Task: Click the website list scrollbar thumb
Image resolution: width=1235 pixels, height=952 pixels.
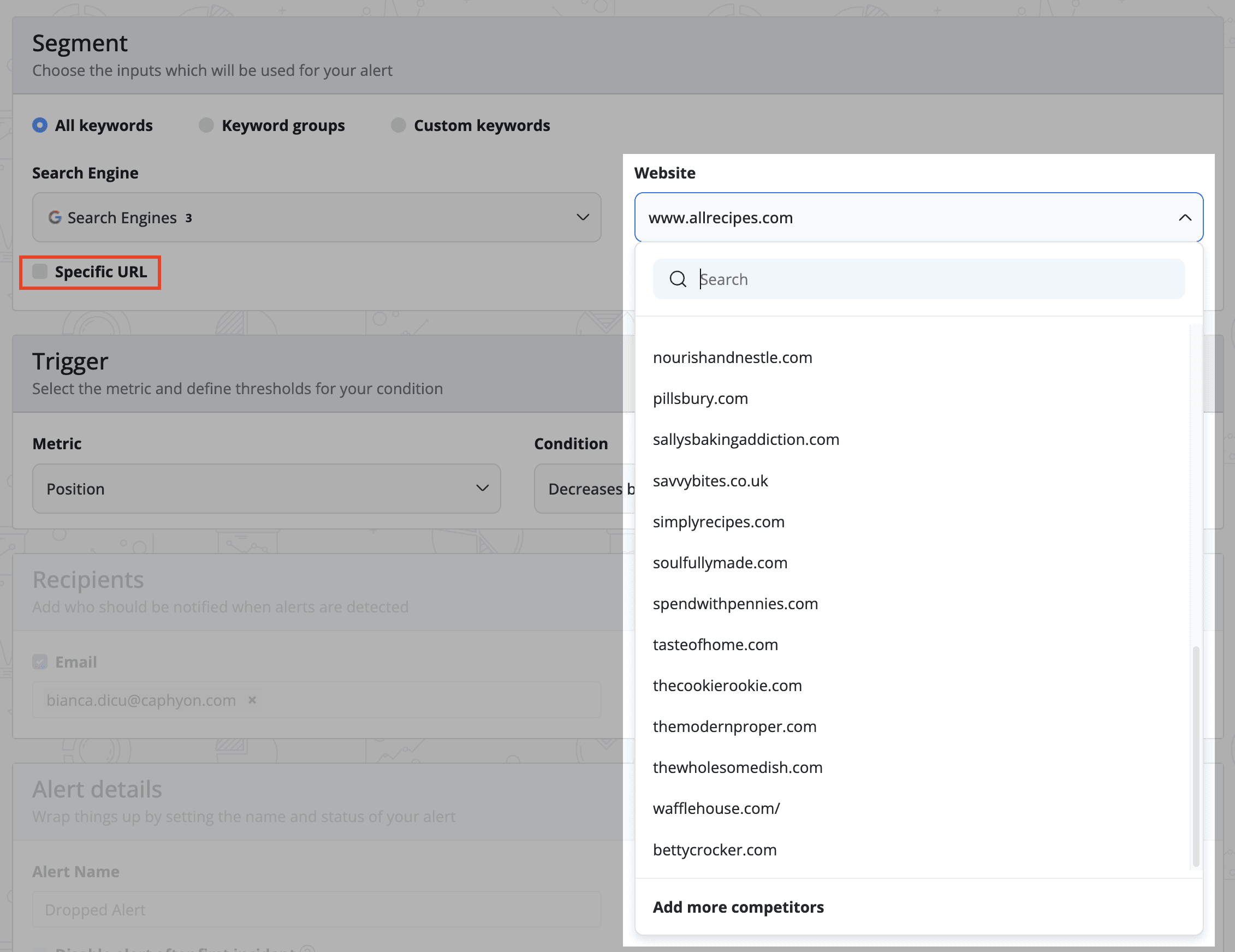Action: pyautogui.click(x=1196, y=757)
